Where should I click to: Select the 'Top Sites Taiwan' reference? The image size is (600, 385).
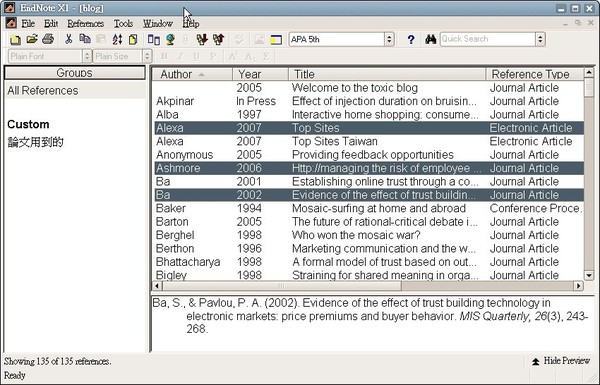(369, 141)
